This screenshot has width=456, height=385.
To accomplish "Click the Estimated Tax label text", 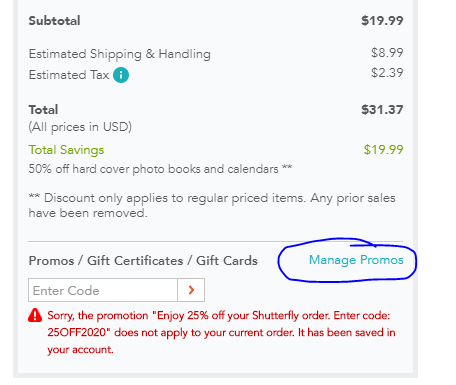I will tap(69, 75).
